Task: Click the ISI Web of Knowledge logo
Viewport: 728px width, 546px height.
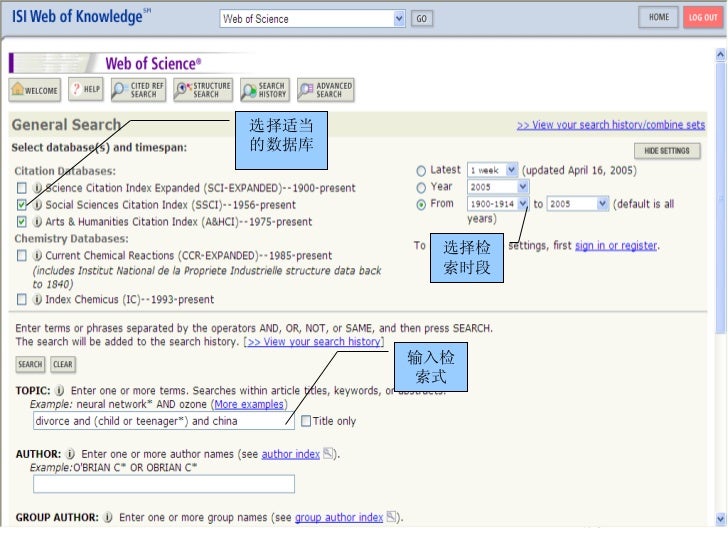Action: click(x=80, y=16)
